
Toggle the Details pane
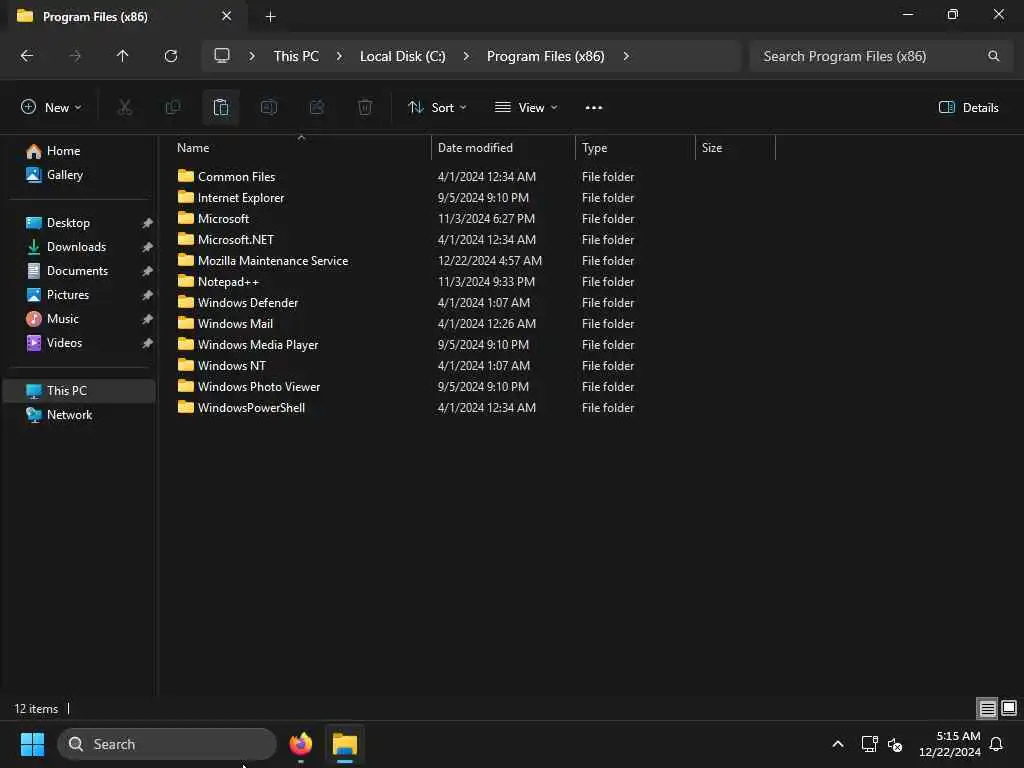tap(968, 107)
